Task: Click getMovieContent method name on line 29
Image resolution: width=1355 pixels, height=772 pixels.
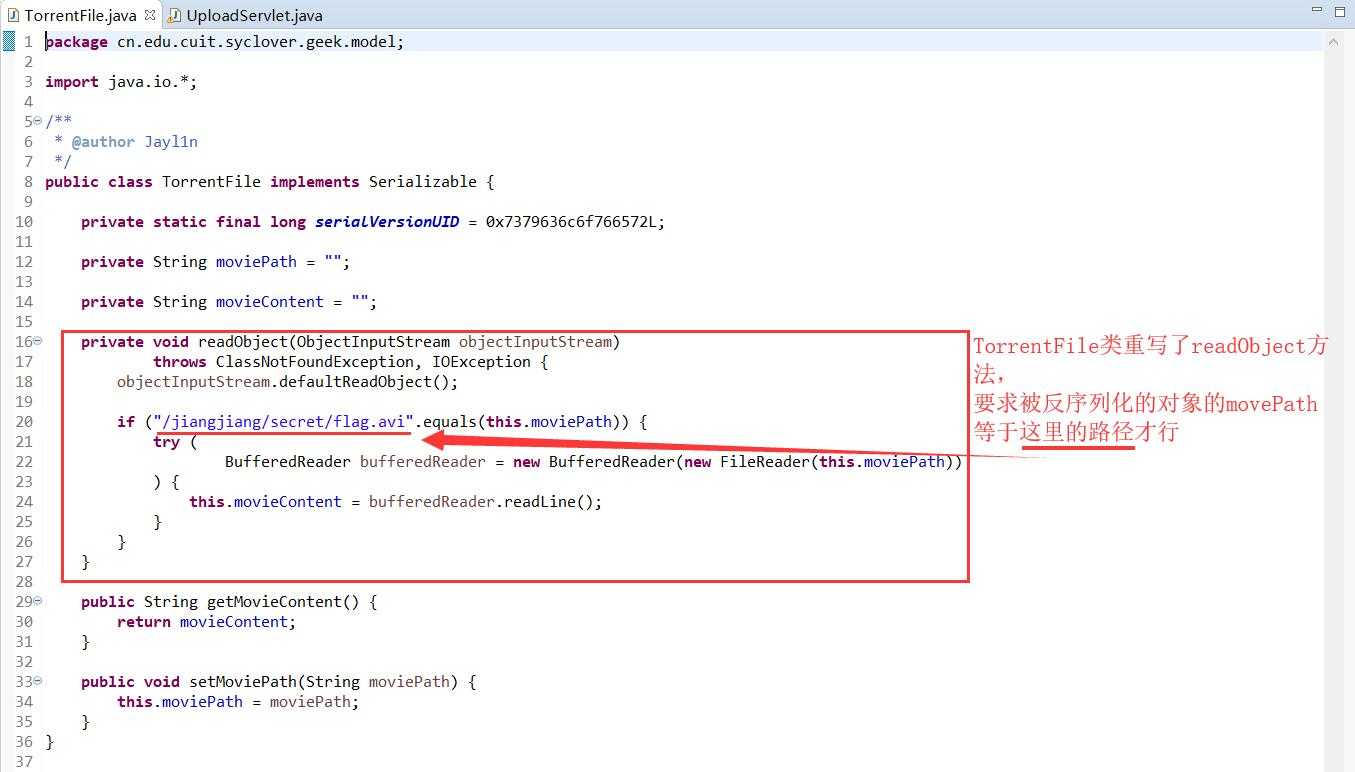Action: pyautogui.click(x=274, y=601)
